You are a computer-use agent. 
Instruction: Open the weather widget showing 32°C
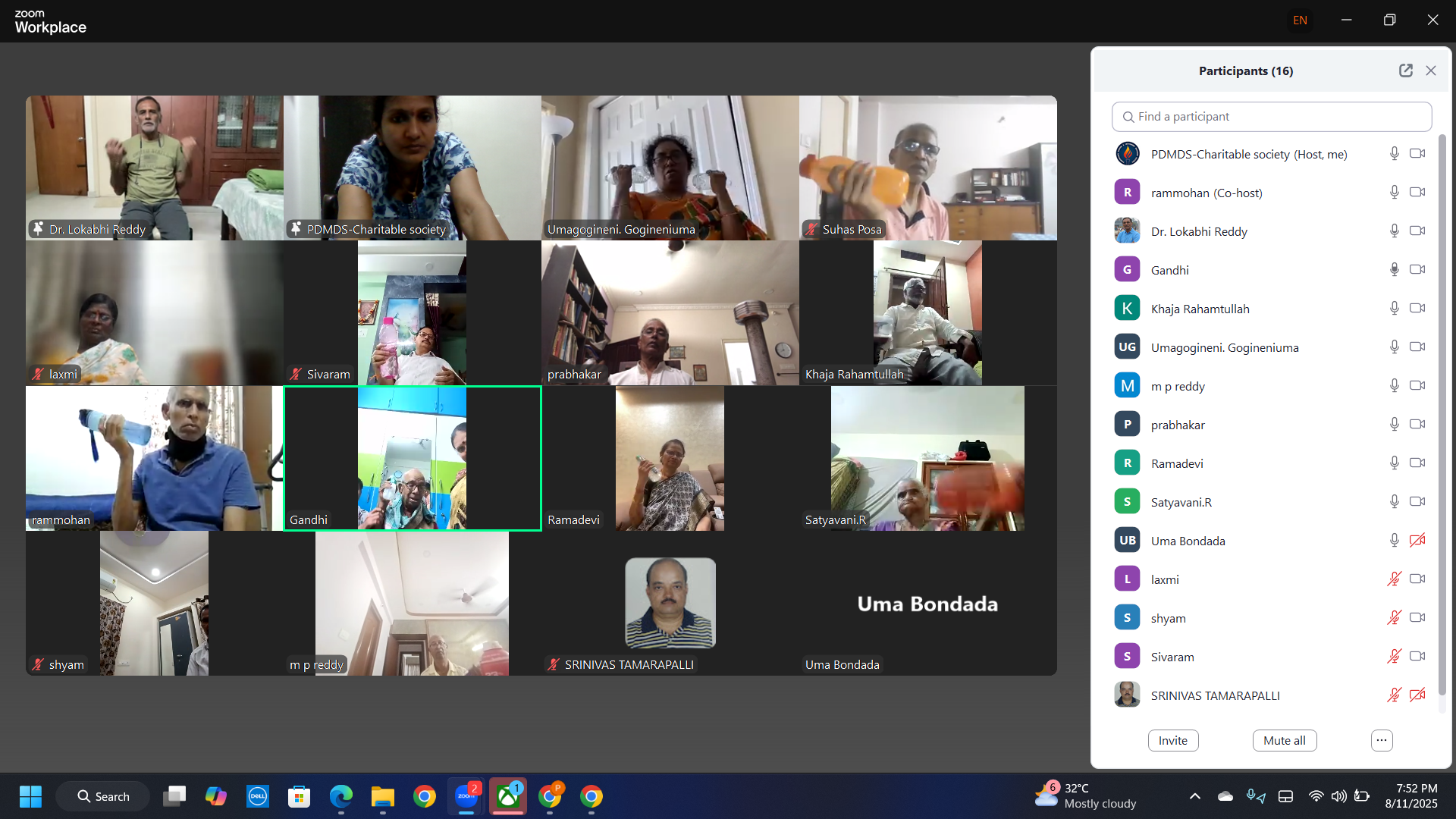tap(1086, 796)
